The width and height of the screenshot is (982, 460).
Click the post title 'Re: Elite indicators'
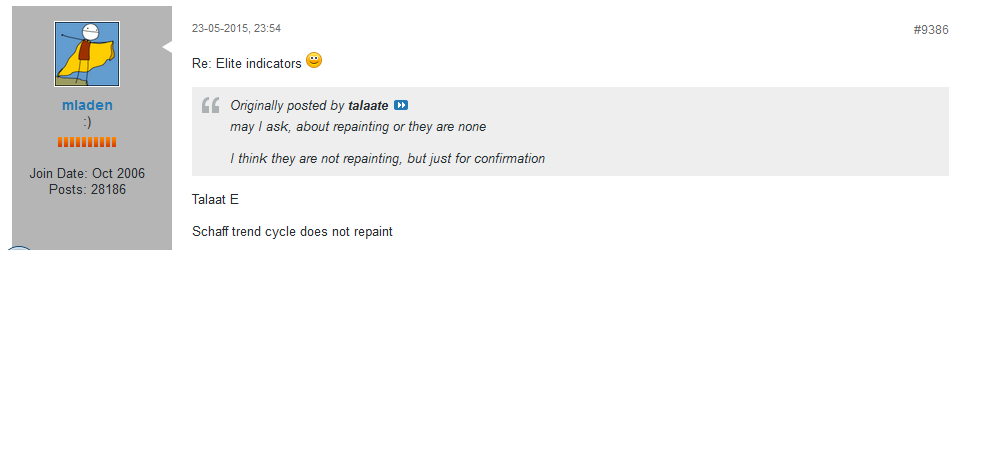tap(246, 63)
